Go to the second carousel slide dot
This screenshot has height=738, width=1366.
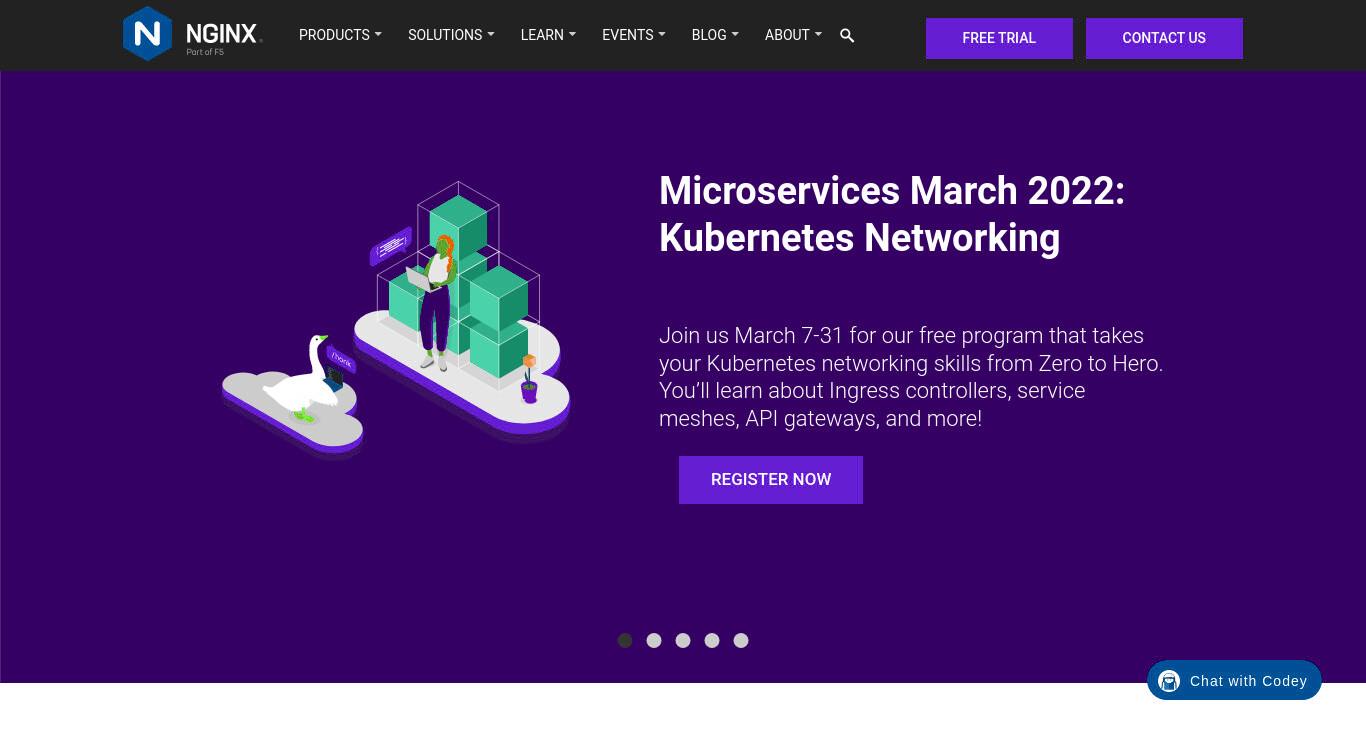coord(654,640)
